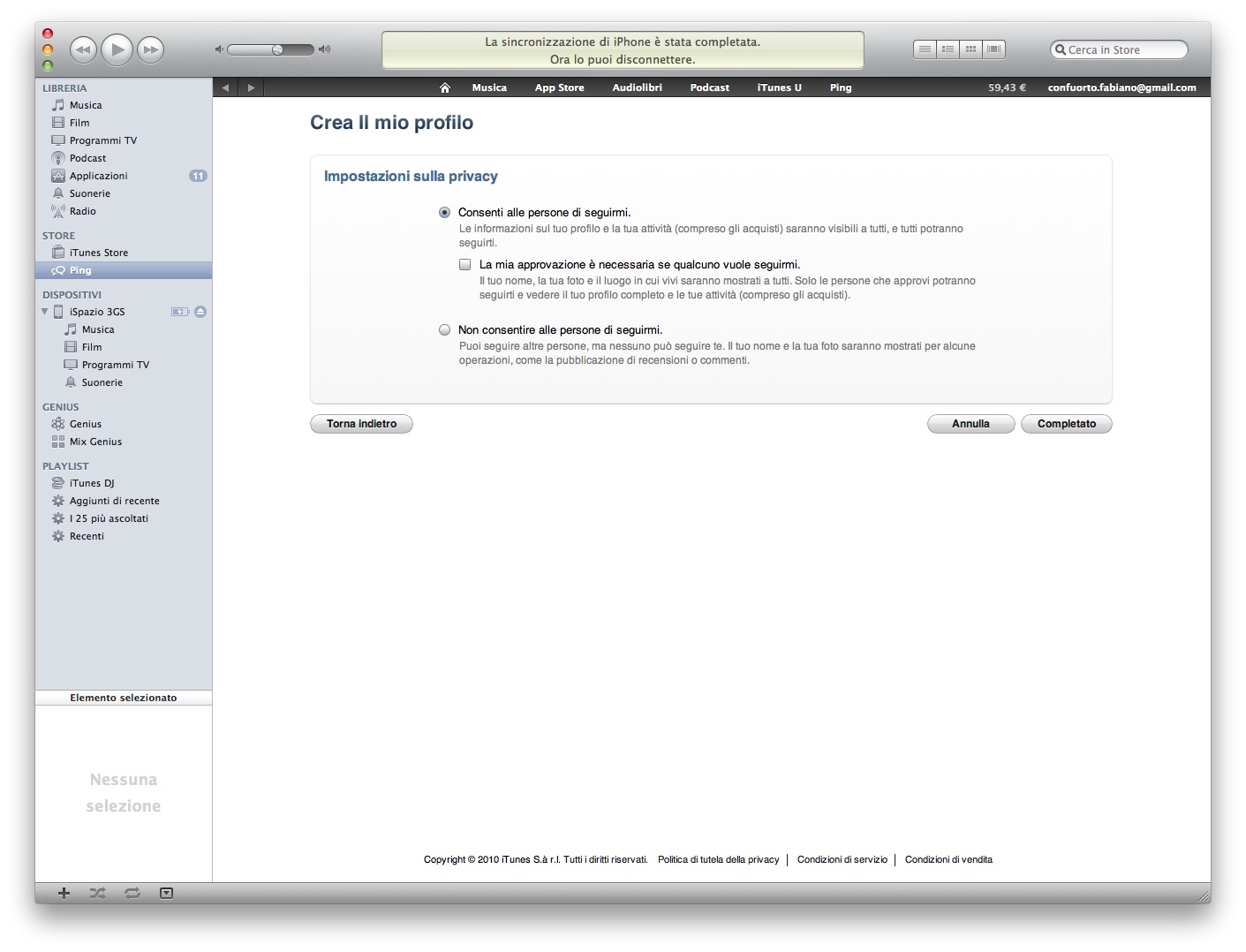Click the add playlist plus icon
The image size is (1246, 952).
click(x=64, y=893)
